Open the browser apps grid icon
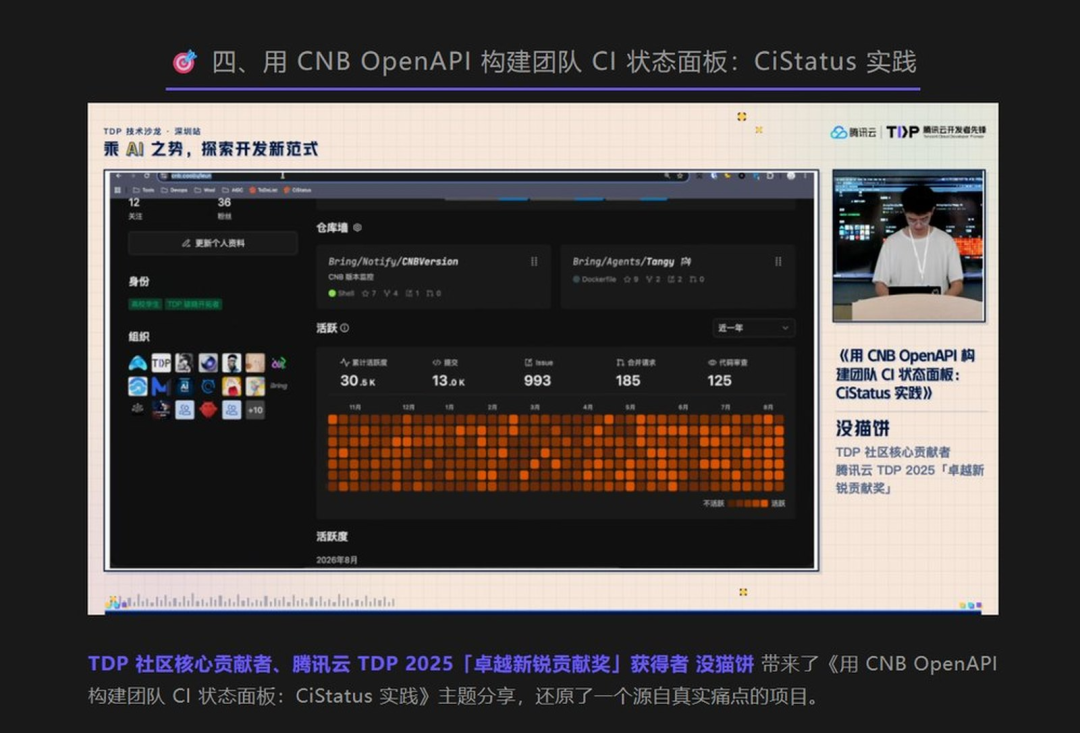Image resolution: width=1080 pixels, height=733 pixels. click(x=118, y=190)
